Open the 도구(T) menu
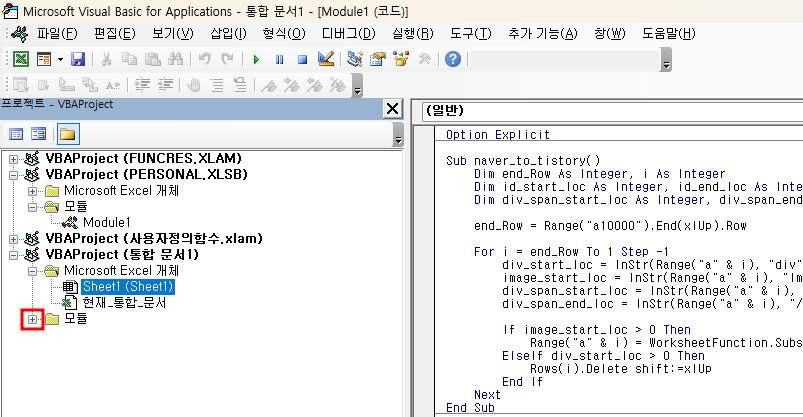 click(x=470, y=34)
